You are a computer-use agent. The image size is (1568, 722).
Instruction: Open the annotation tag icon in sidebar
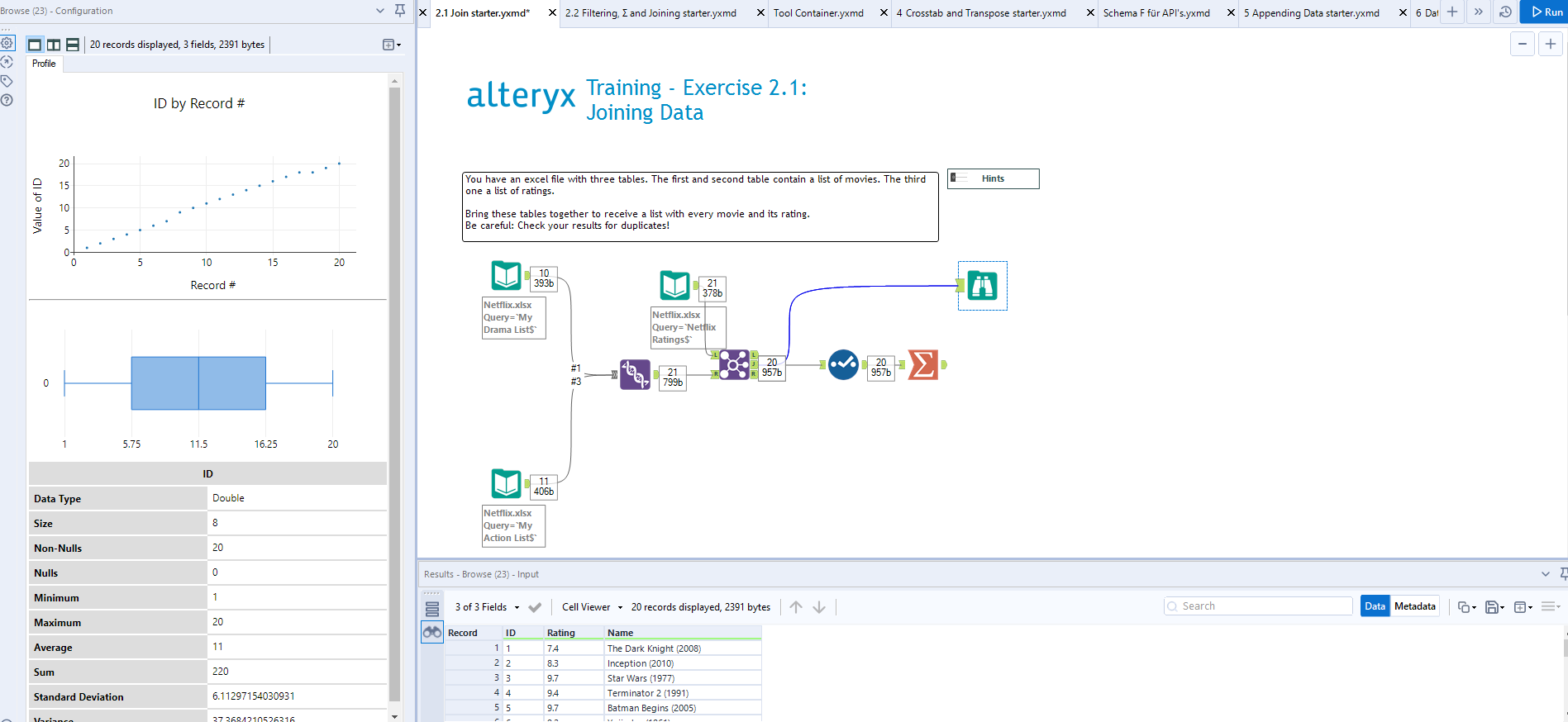pyautogui.click(x=7, y=81)
